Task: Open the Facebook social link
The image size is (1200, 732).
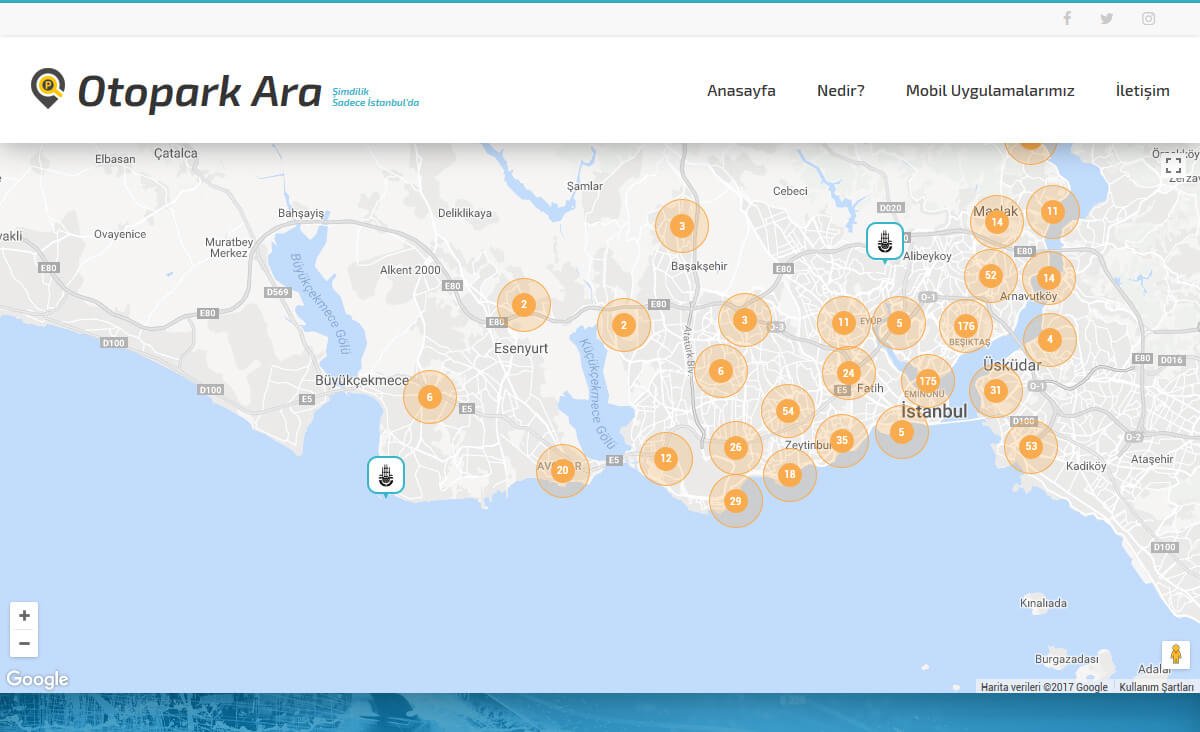Action: click(x=1067, y=18)
